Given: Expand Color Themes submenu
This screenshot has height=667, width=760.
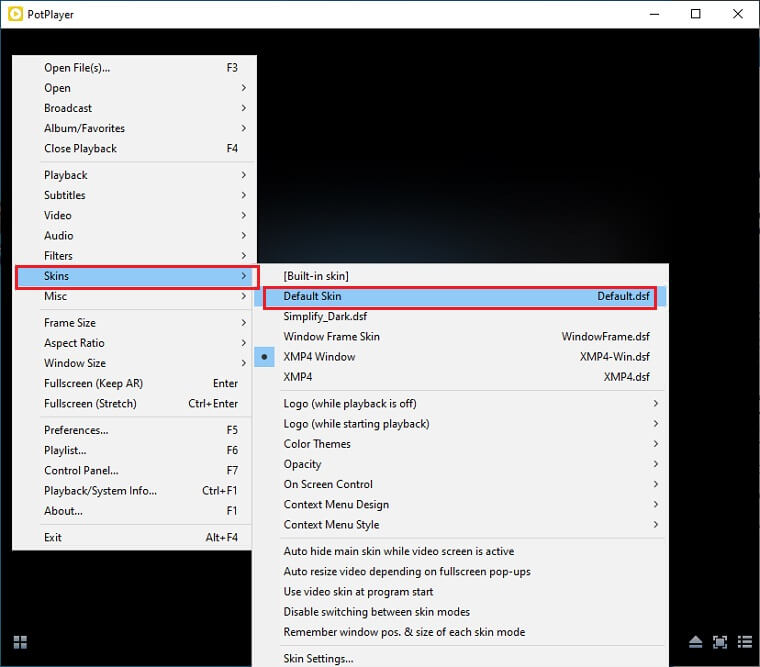Looking at the screenshot, I should (x=460, y=444).
